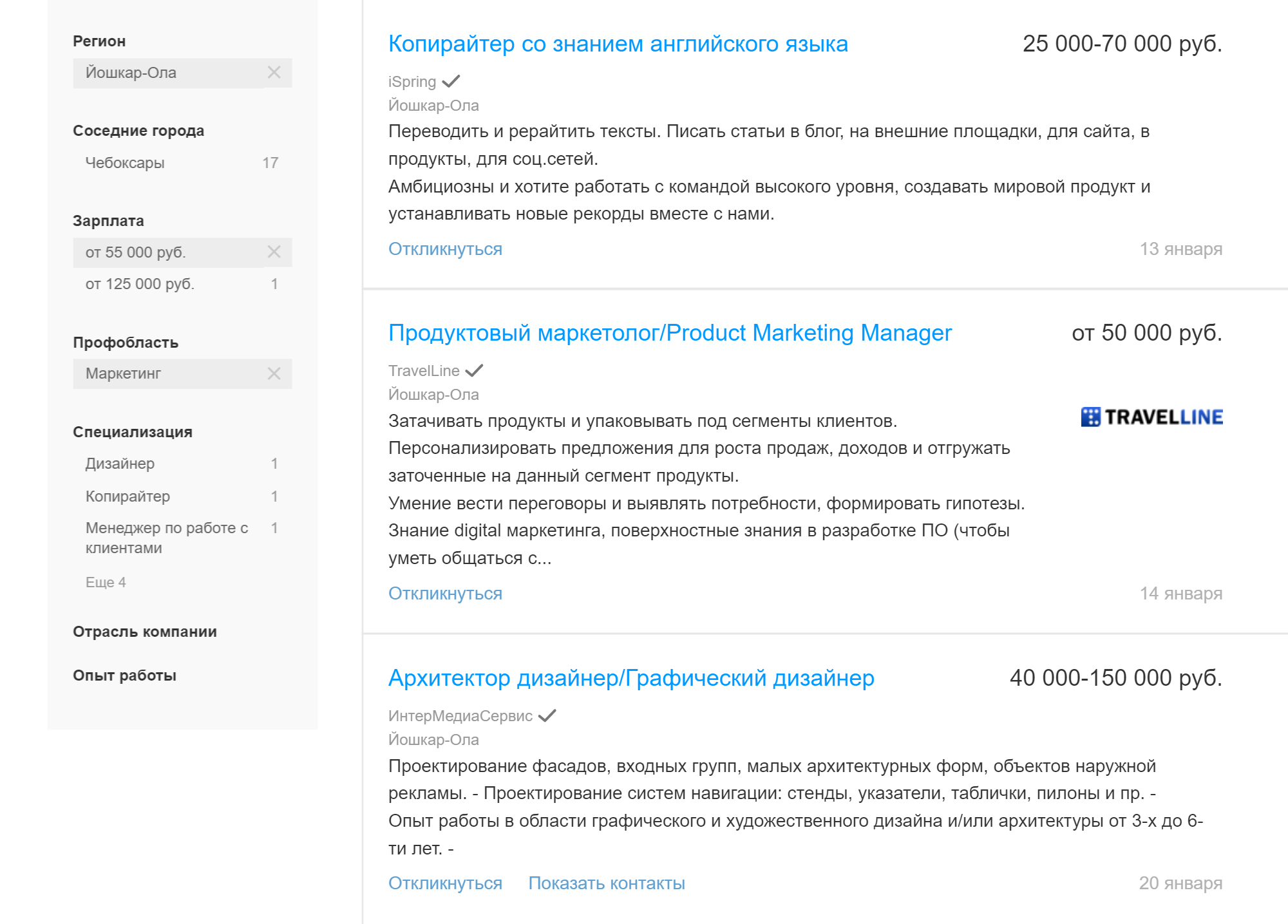Clear the от 55 000 руб. salary filter
This screenshot has width=1288, height=924.
tap(274, 252)
